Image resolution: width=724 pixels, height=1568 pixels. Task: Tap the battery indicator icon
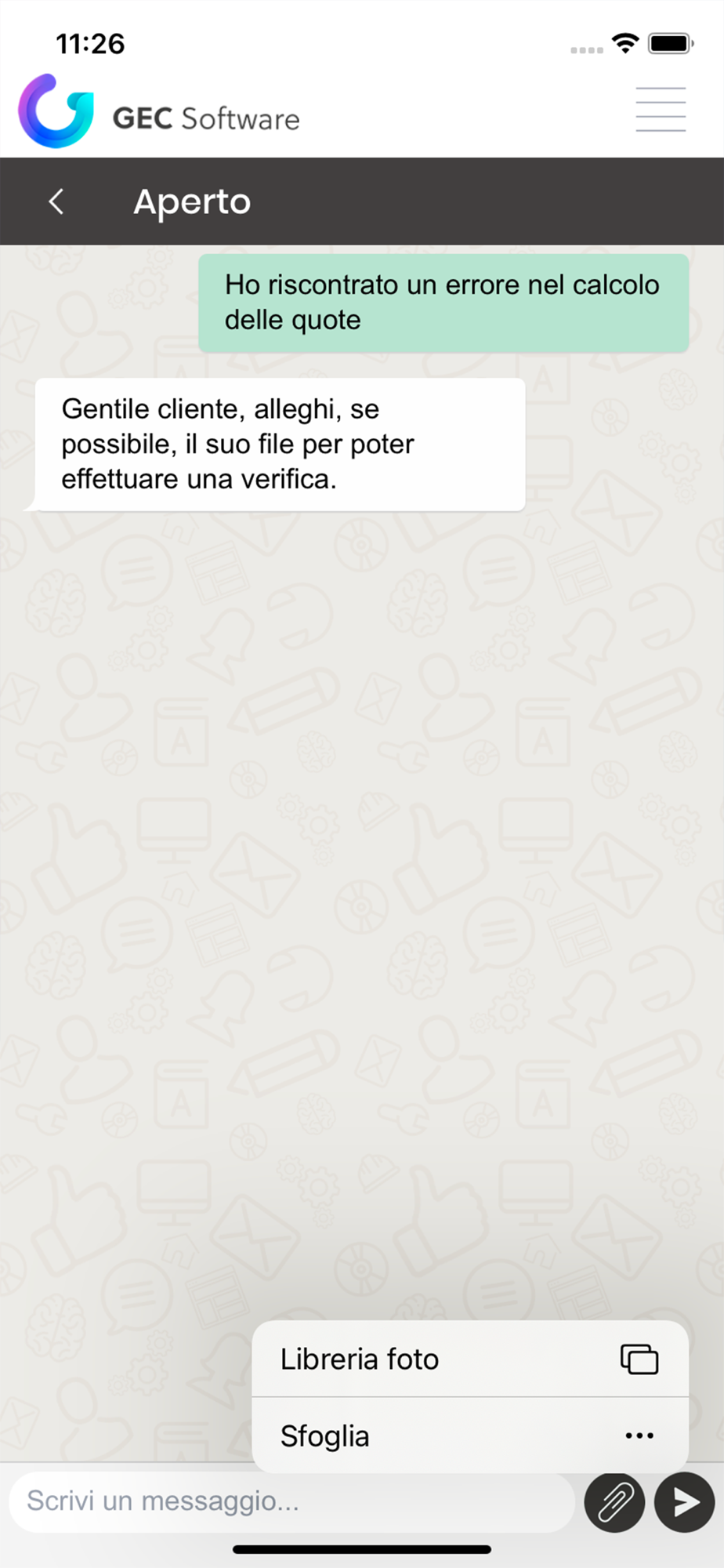pyautogui.click(x=671, y=43)
